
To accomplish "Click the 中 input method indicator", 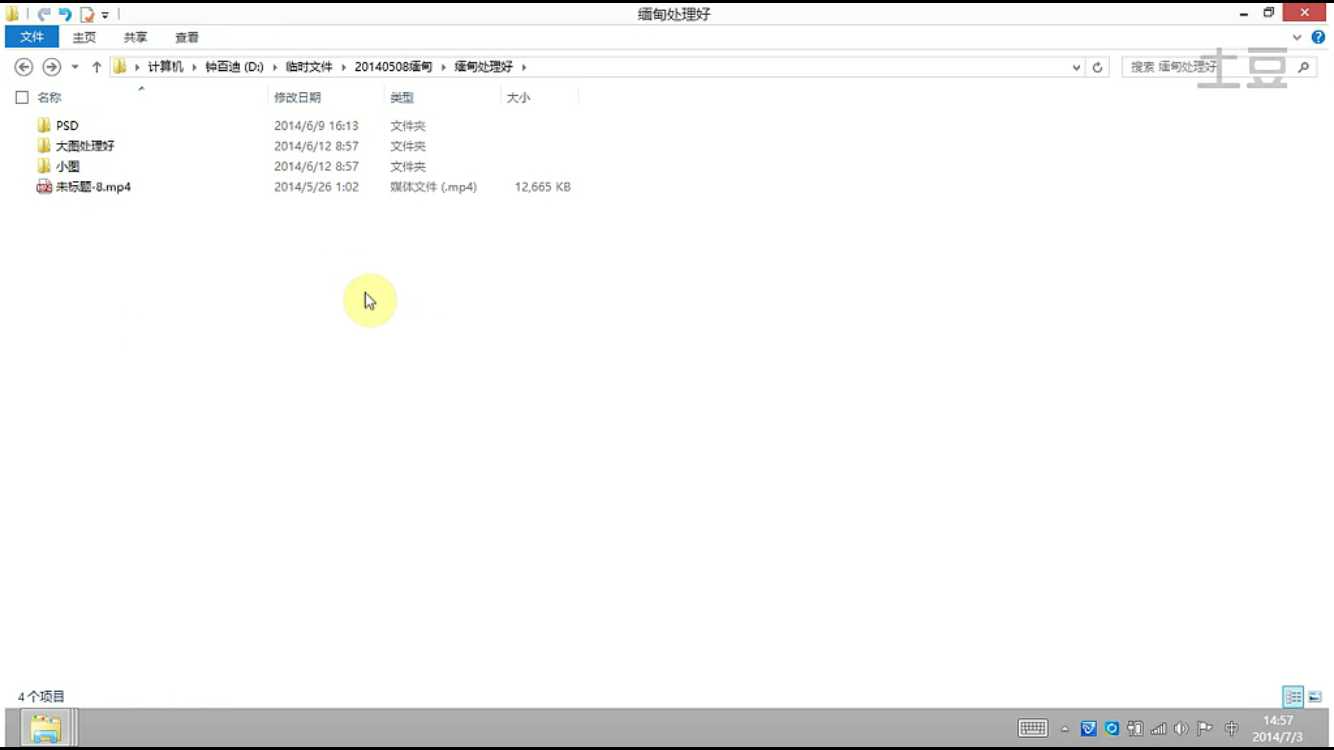I will coord(1232,729).
